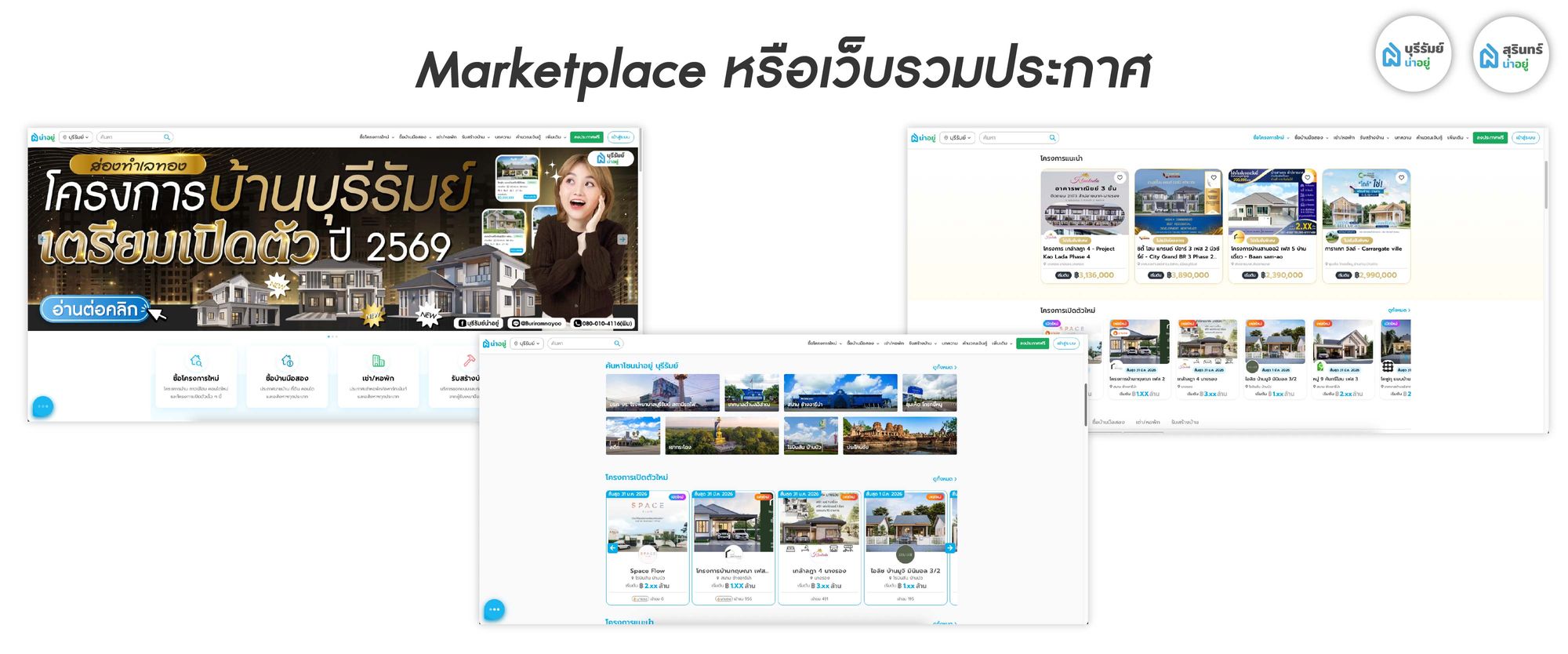Screen dimensions: 1568x654
Task: Open คำนวณเงินกู้ menu in center window
Action: (975, 343)
